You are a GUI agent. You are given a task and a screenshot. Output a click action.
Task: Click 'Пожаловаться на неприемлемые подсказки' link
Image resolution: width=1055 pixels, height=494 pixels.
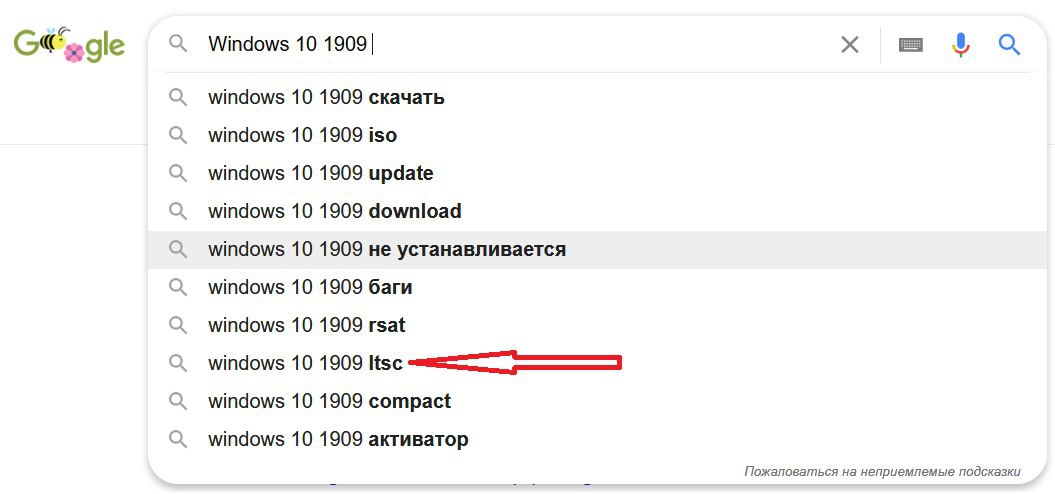[x=882, y=472]
